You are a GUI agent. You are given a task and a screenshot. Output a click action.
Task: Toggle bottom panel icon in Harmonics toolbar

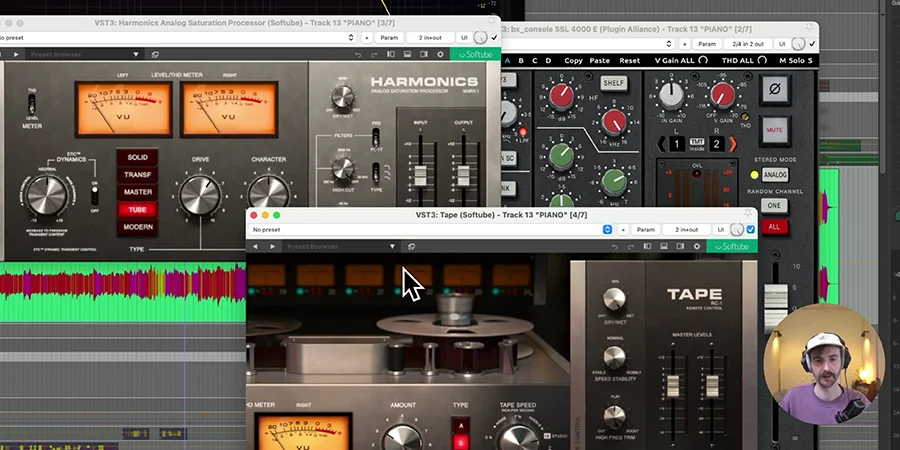[408, 55]
